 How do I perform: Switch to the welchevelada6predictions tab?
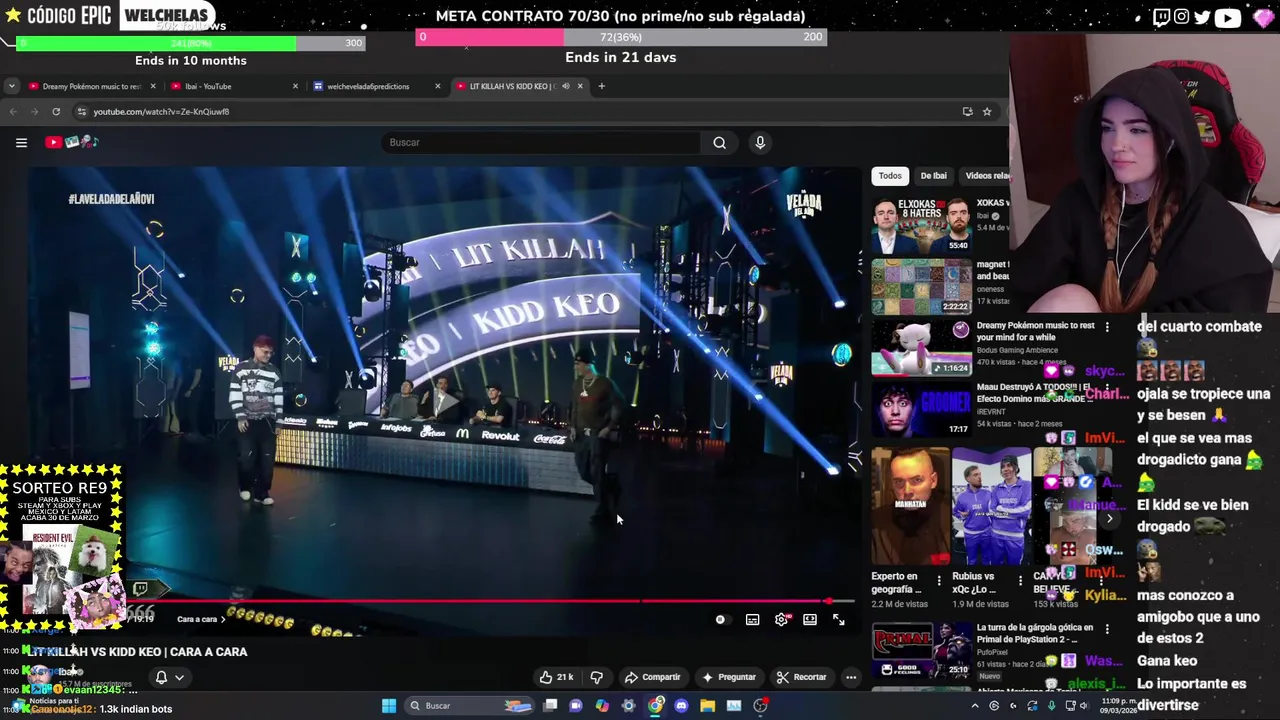click(x=375, y=86)
